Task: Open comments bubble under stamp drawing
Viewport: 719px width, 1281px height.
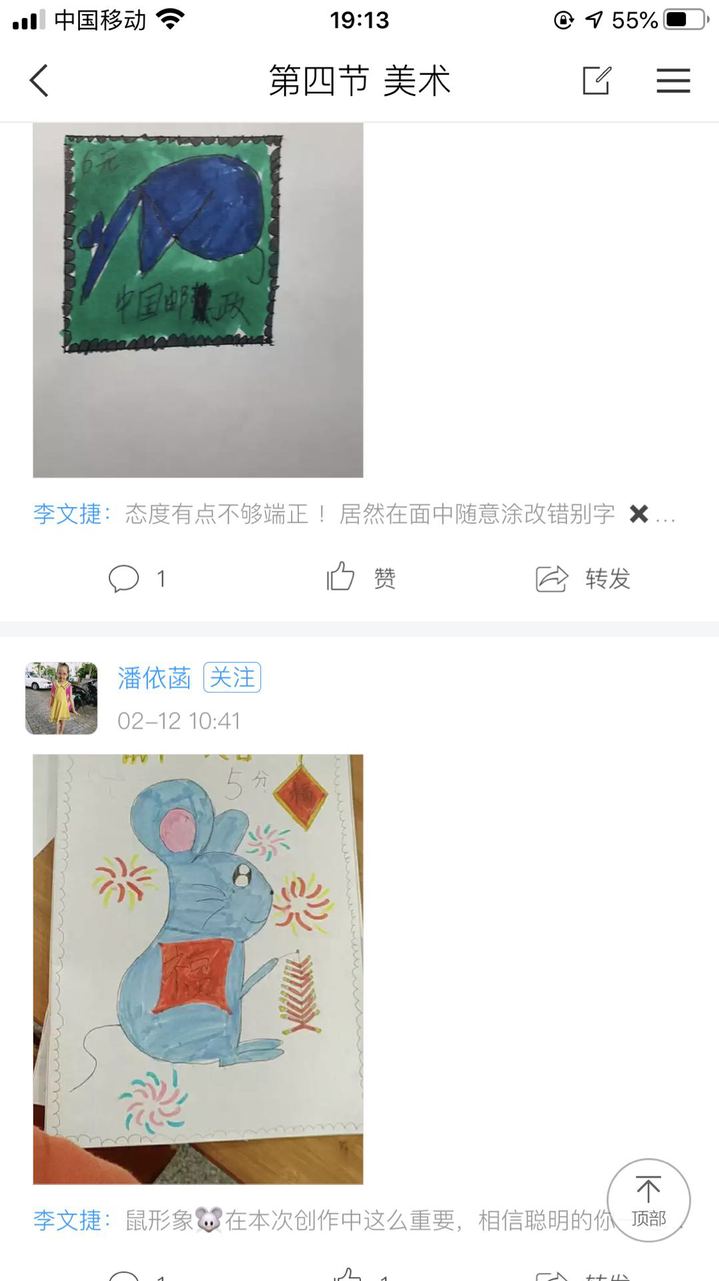Action: click(x=124, y=578)
